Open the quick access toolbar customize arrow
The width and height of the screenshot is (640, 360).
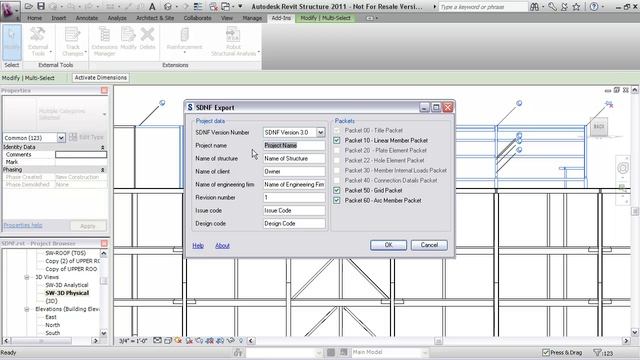240,7
